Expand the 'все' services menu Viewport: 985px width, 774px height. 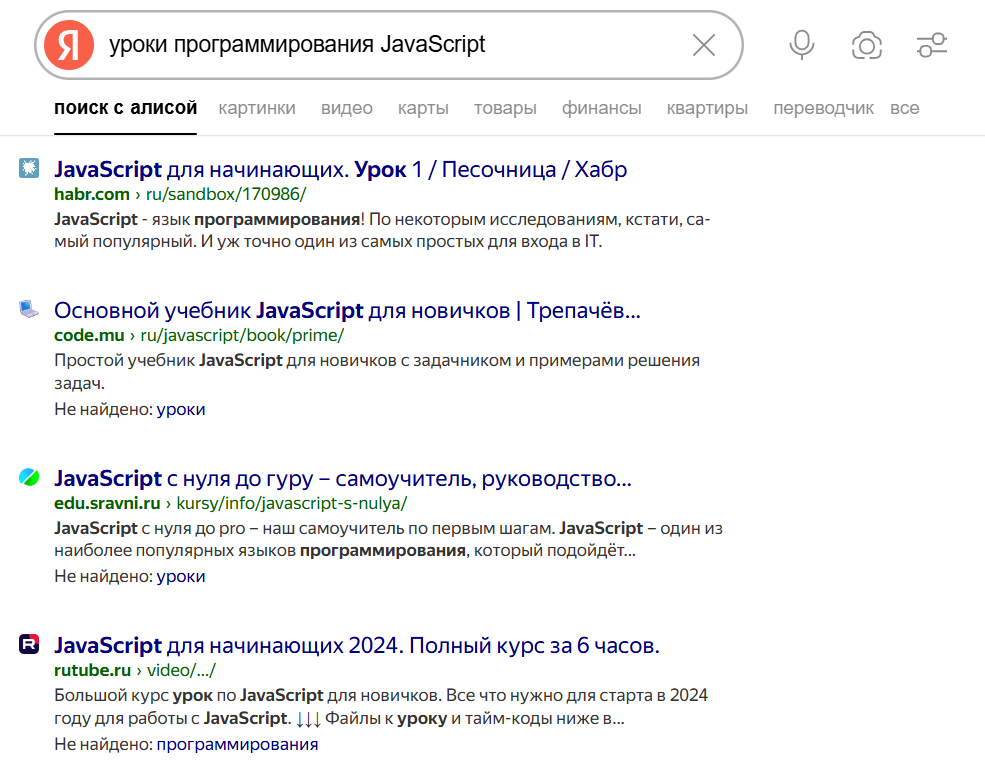(x=905, y=108)
